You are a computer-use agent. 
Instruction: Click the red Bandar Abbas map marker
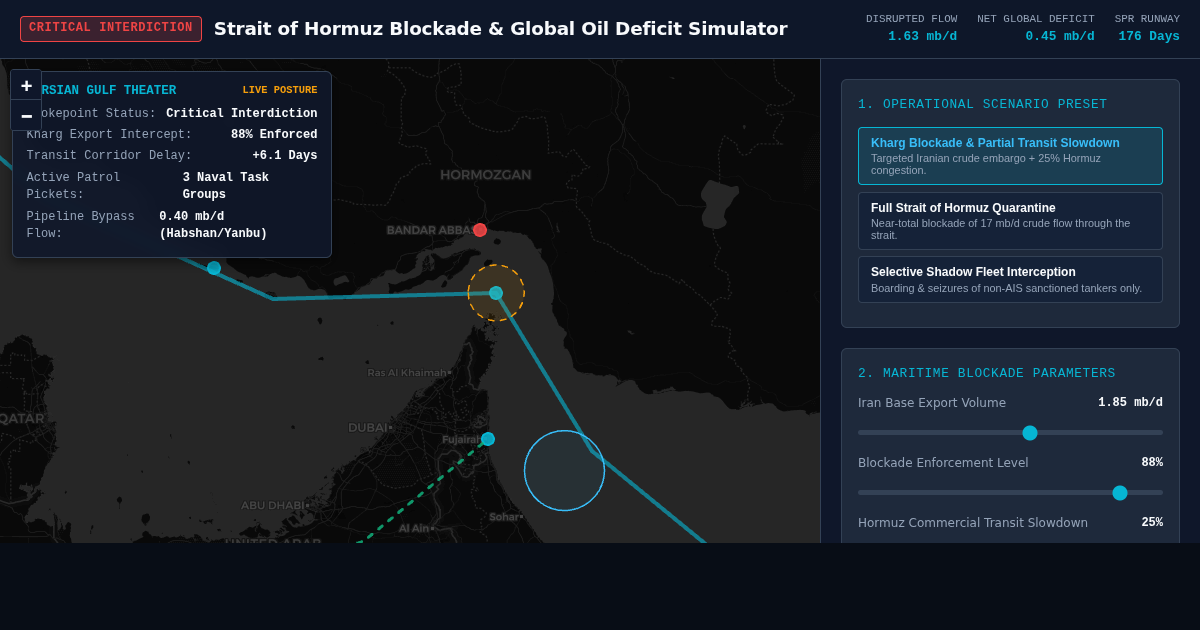(x=480, y=230)
